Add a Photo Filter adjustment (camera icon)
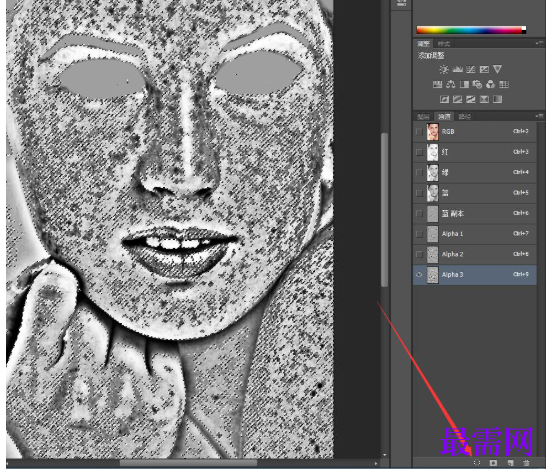This screenshot has width=552, height=473. coord(477,84)
